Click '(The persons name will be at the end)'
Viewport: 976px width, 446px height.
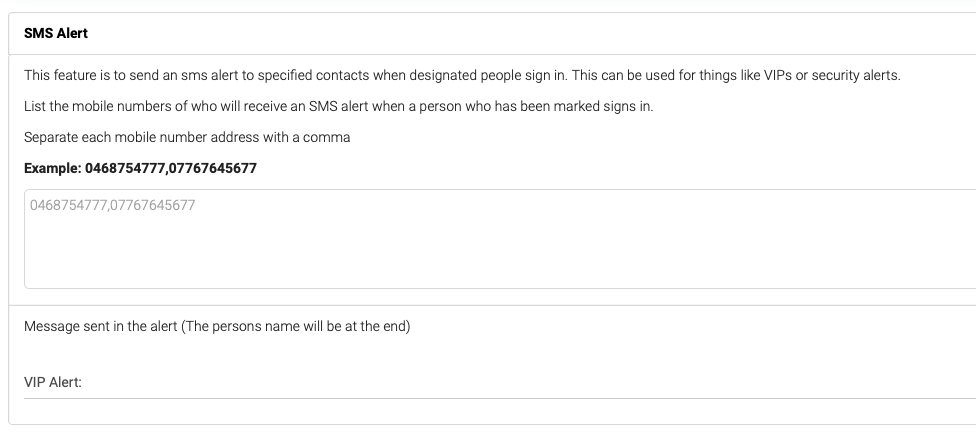click(x=296, y=327)
